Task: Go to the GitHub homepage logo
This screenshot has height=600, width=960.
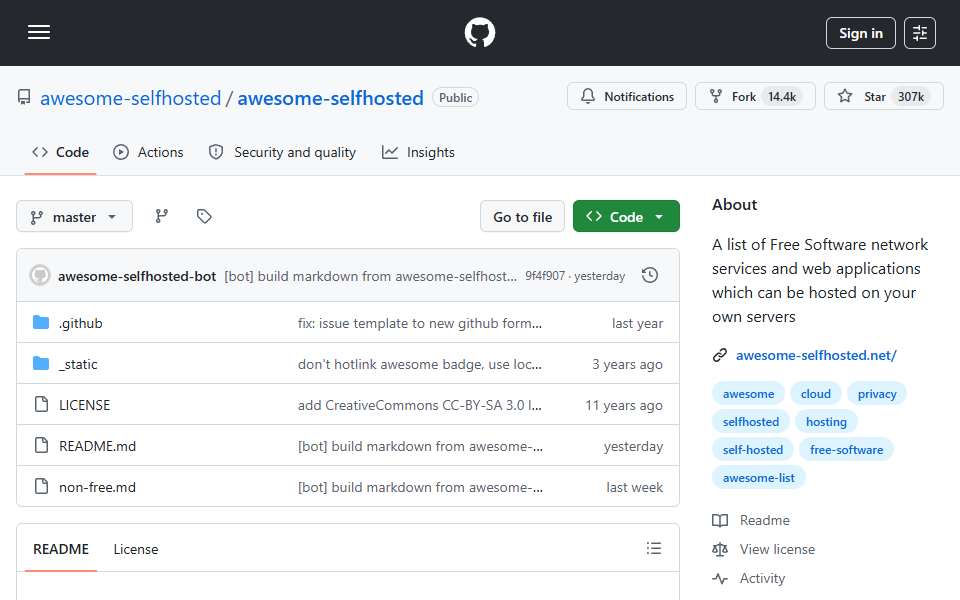Action: 479,32
